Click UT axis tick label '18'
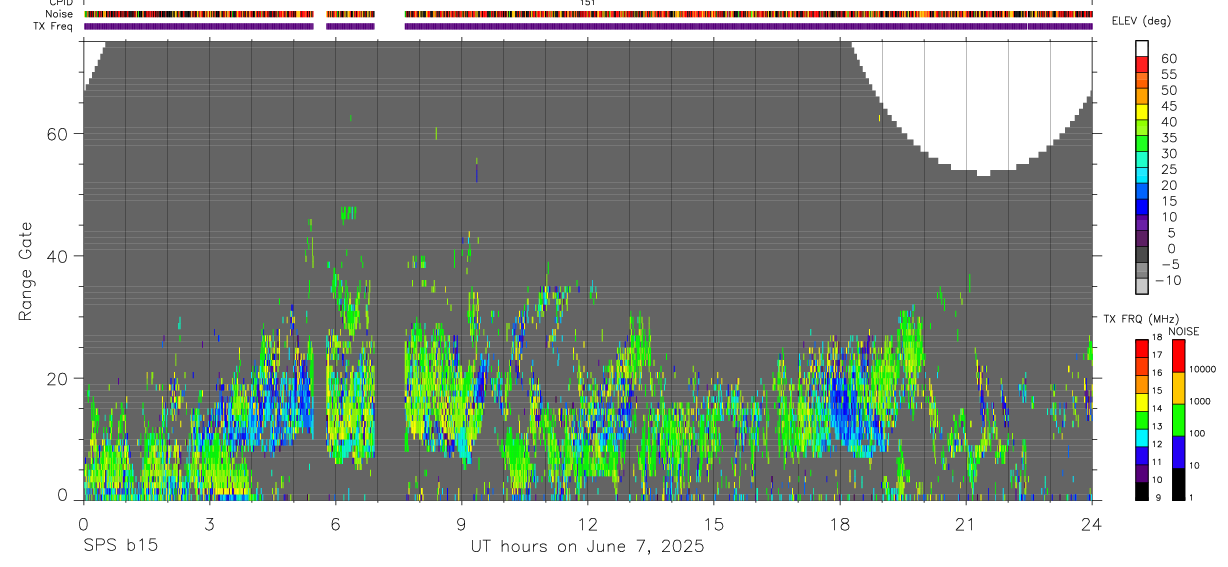 pyautogui.click(x=839, y=523)
